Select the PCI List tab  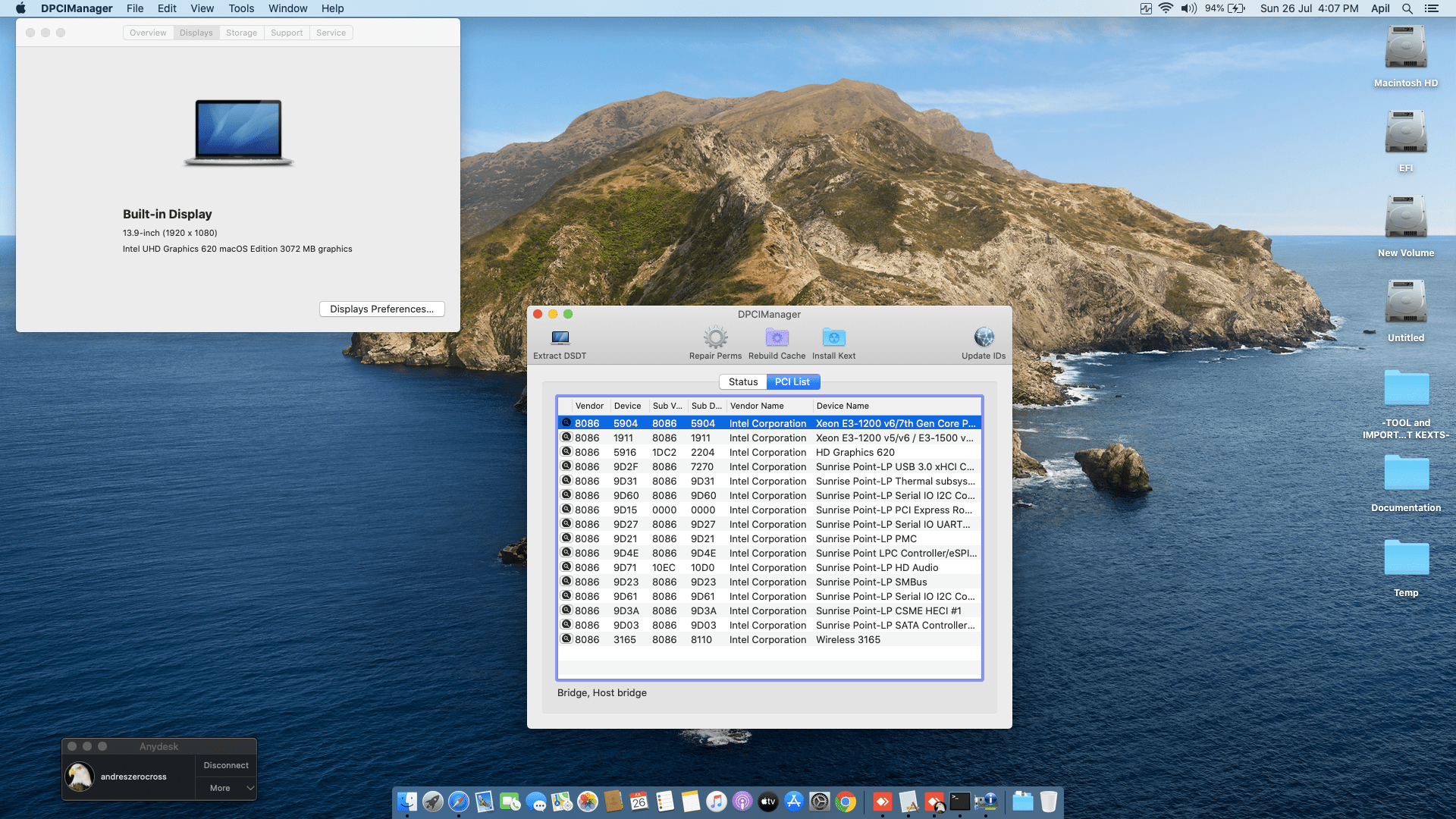click(792, 381)
